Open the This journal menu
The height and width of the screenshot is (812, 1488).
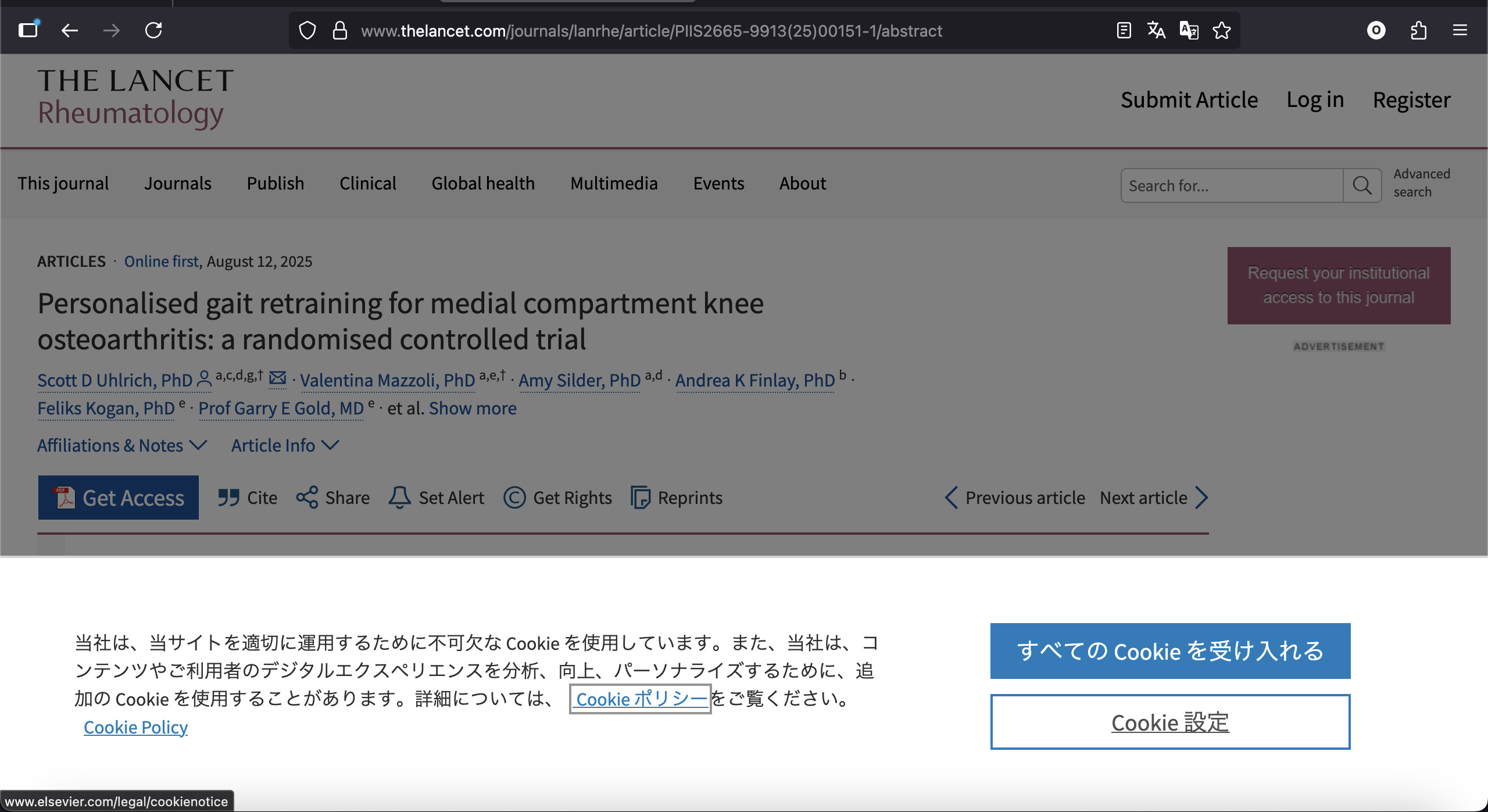pos(63,184)
